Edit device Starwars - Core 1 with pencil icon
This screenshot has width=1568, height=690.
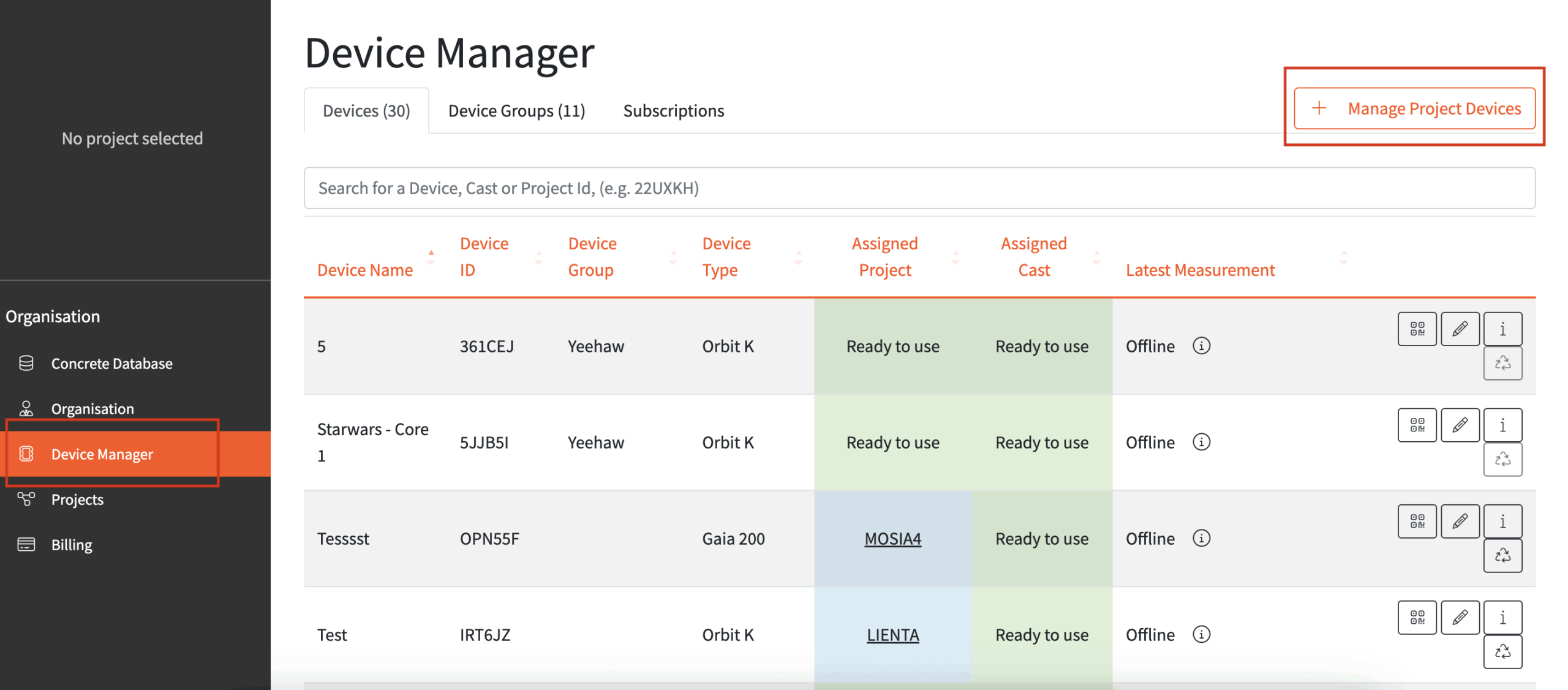(1460, 425)
